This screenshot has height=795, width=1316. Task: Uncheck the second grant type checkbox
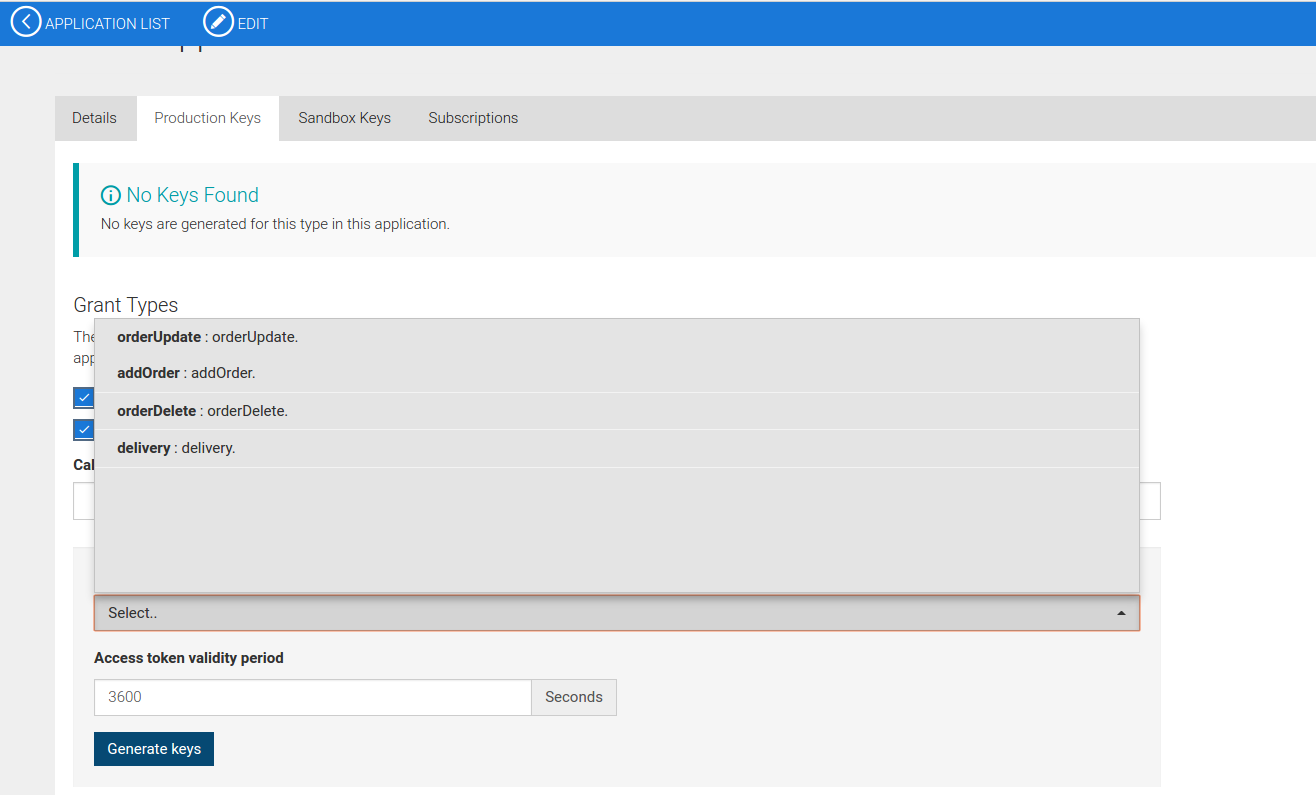pos(84,429)
